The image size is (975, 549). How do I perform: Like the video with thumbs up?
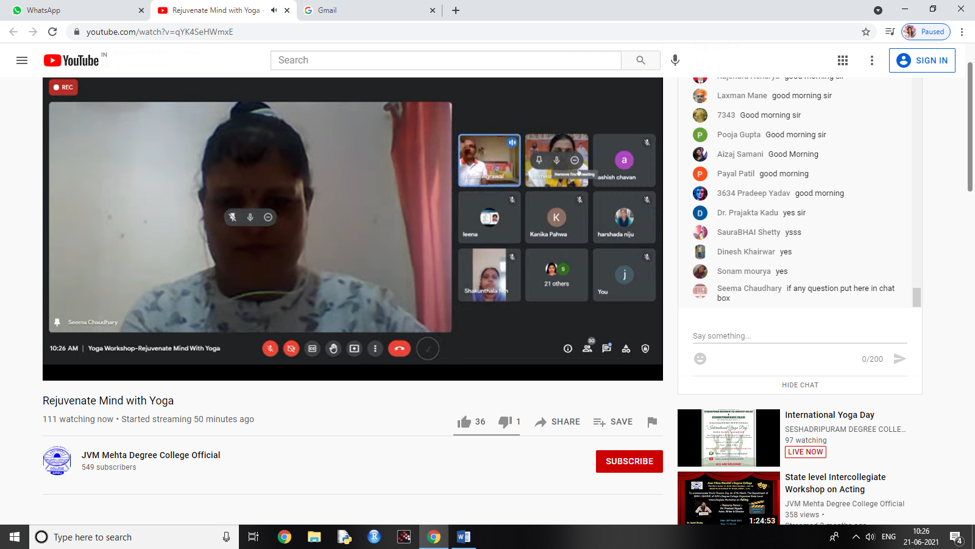[x=471, y=422]
